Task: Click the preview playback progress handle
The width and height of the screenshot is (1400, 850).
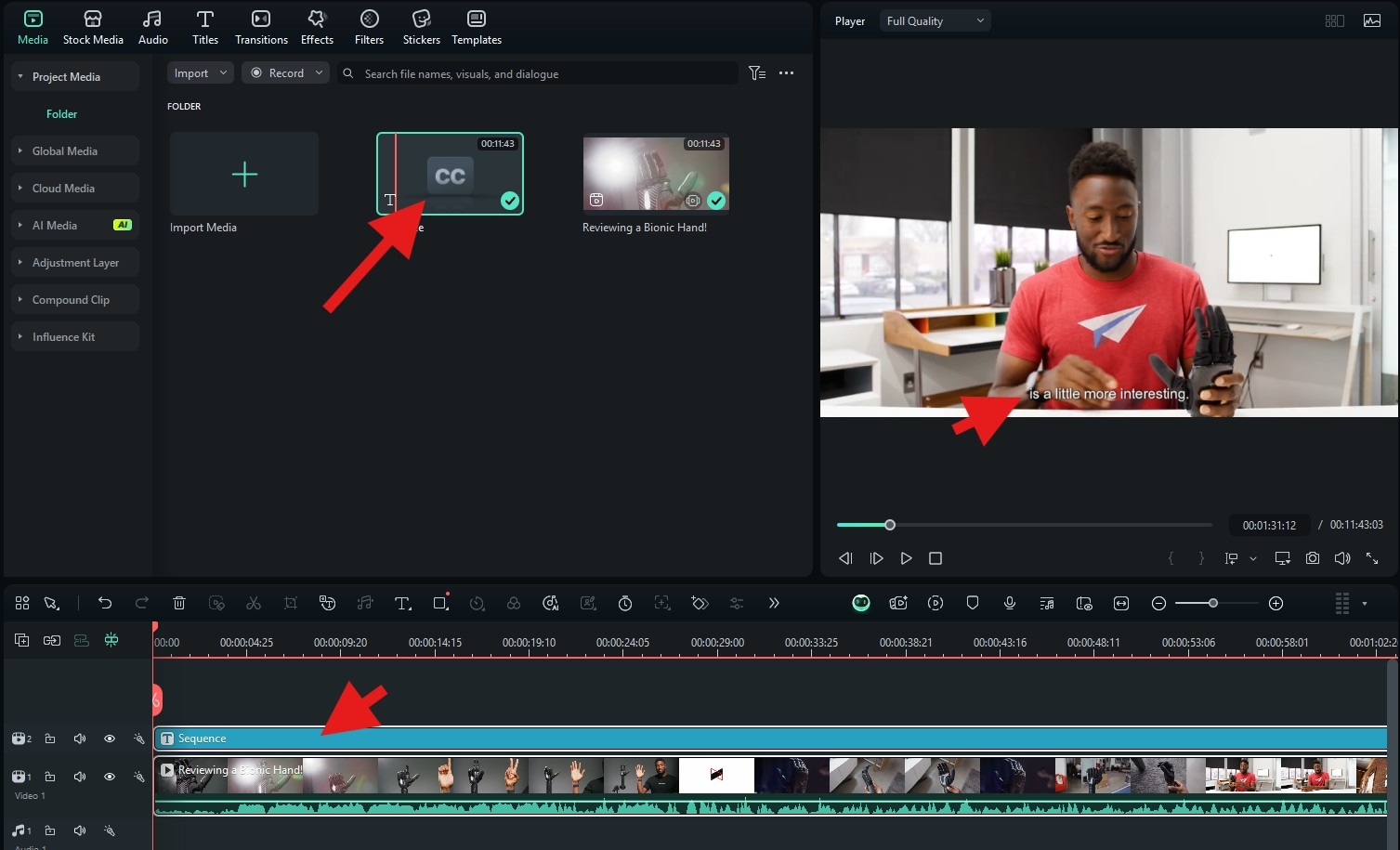Action: coord(890,525)
